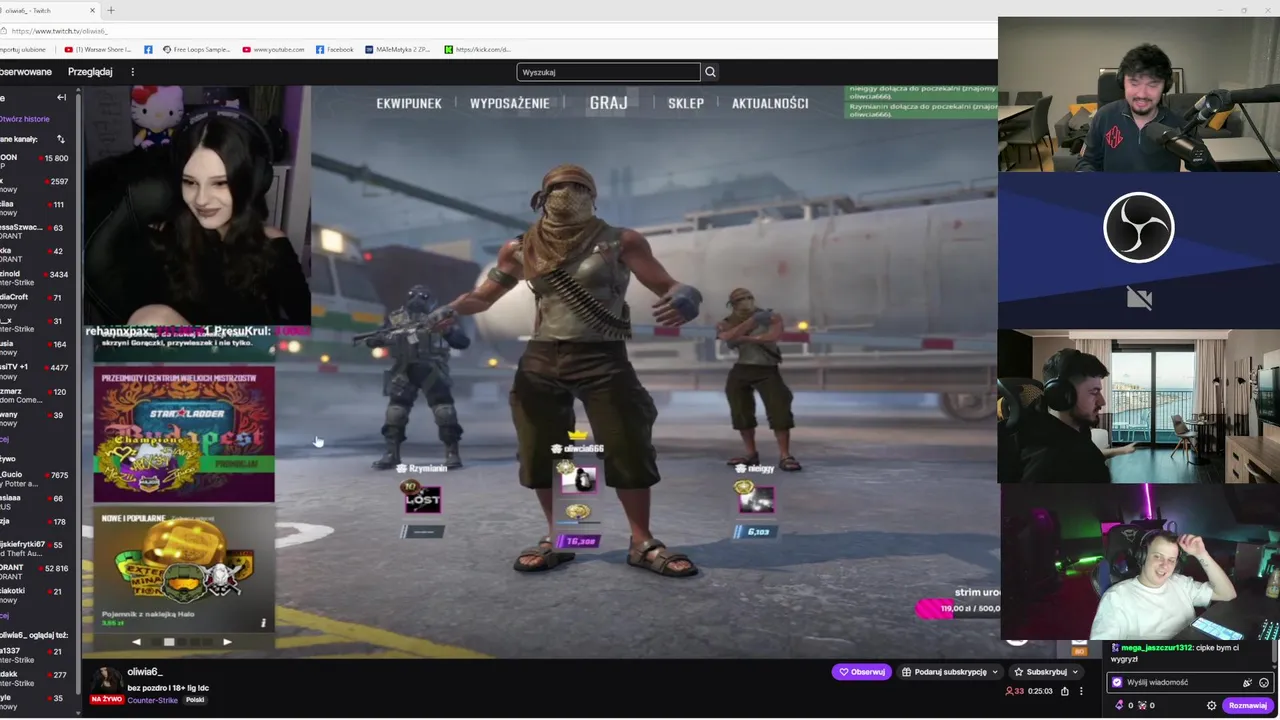Screen dimensions: 1280x720
Task: Click the stream goal progress bar
Action: pyautogui.click(x=958, y=608)
